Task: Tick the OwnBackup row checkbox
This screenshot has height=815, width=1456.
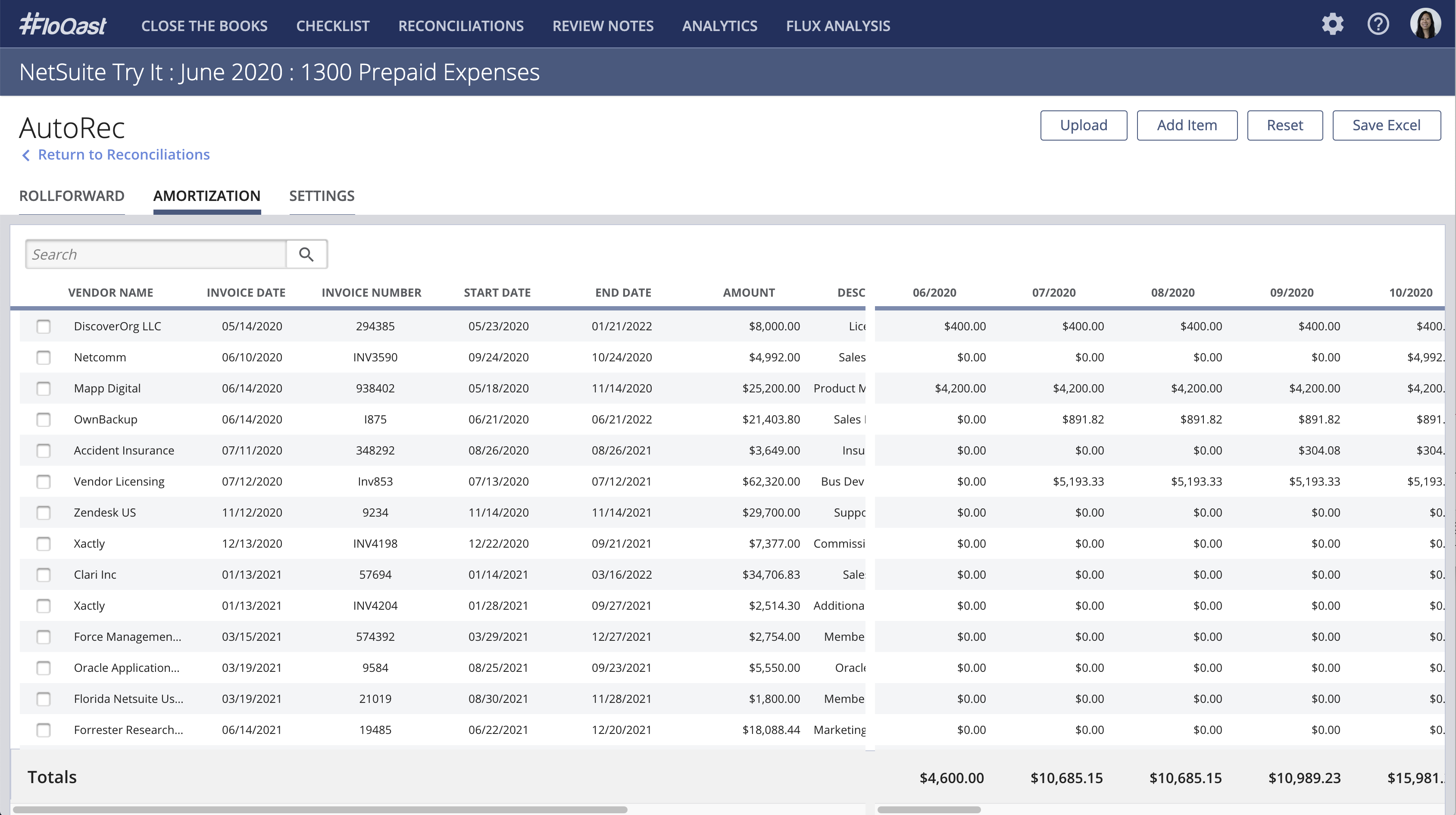Action: point(44,420)
